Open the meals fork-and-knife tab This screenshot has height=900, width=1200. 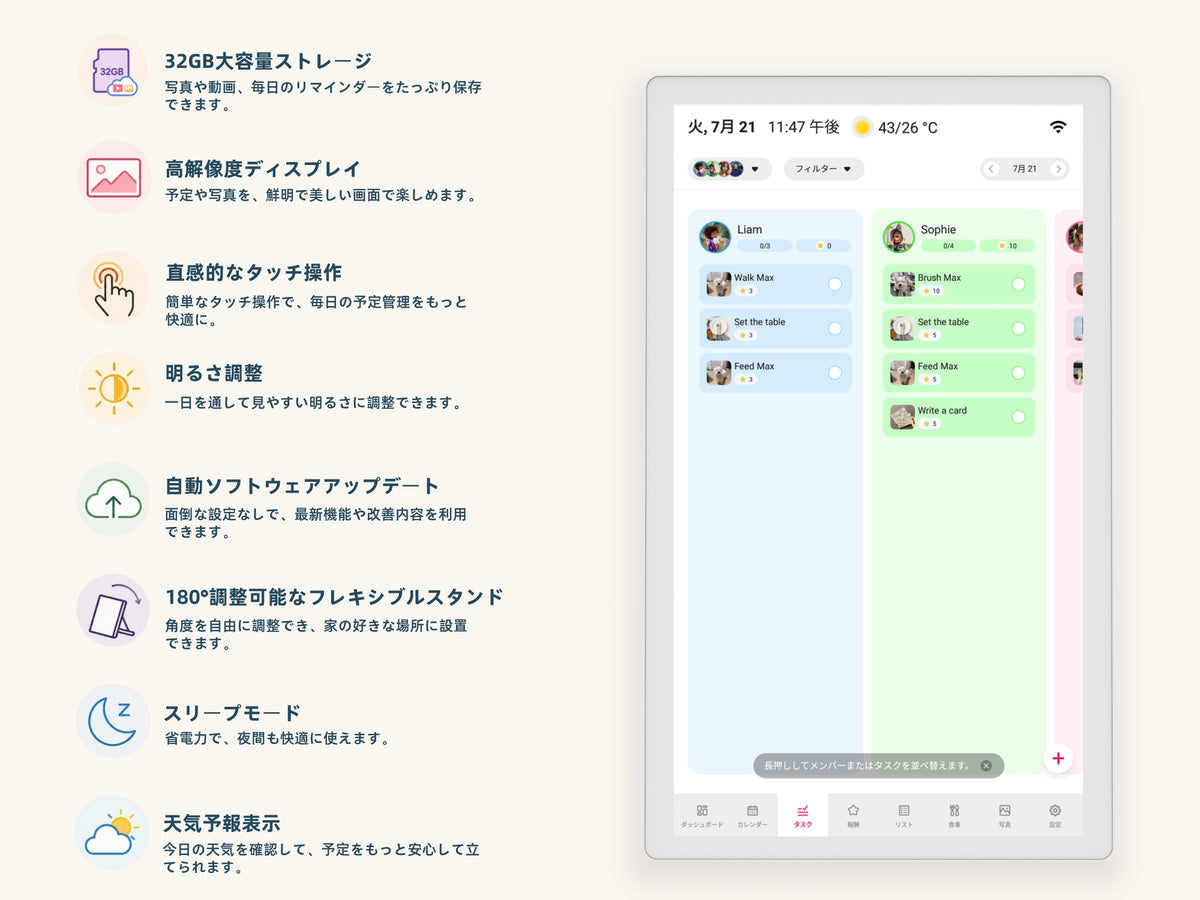(x=954, y=815)
